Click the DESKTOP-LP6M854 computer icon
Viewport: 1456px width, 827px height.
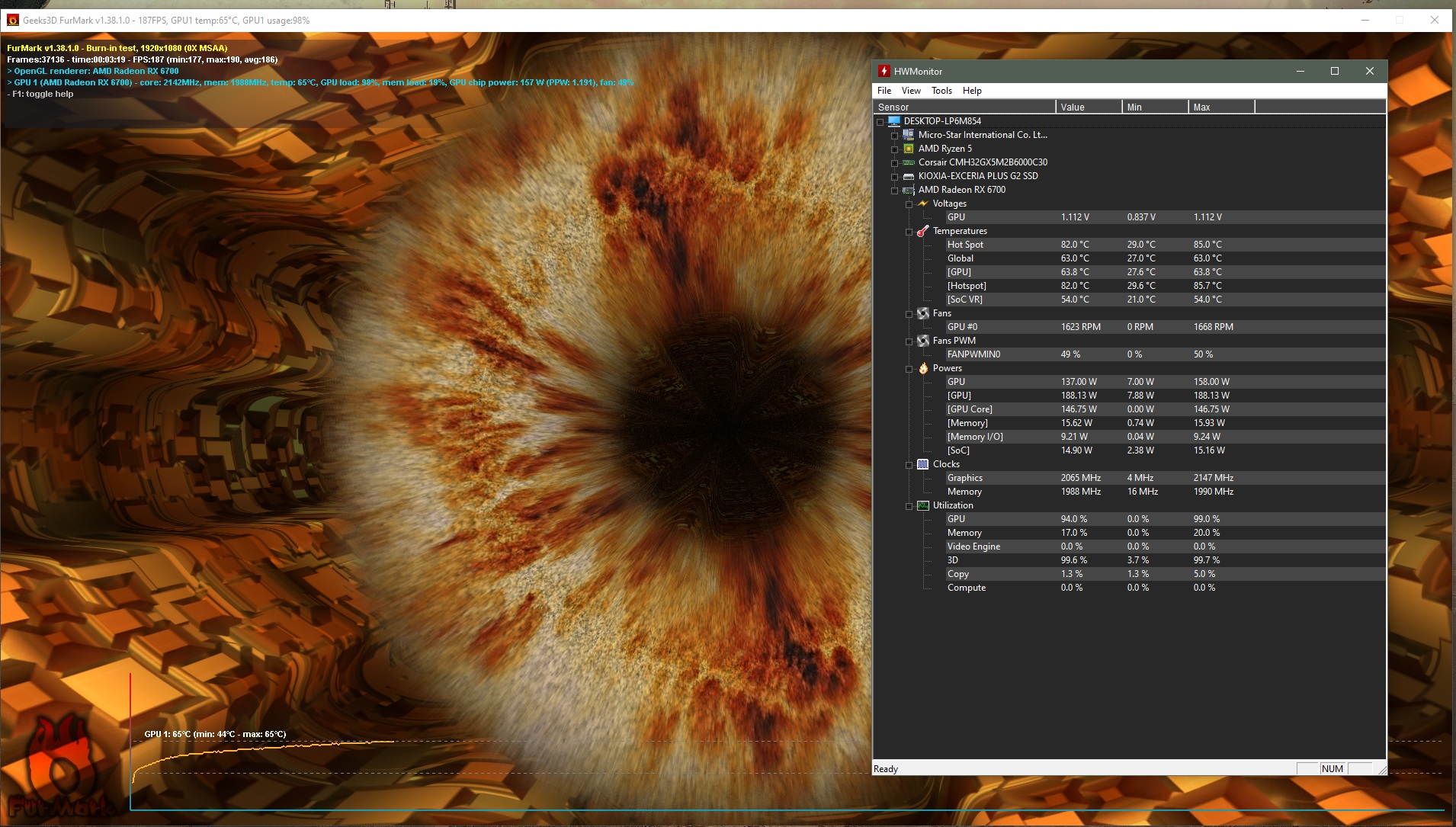[x=894, y=121]
